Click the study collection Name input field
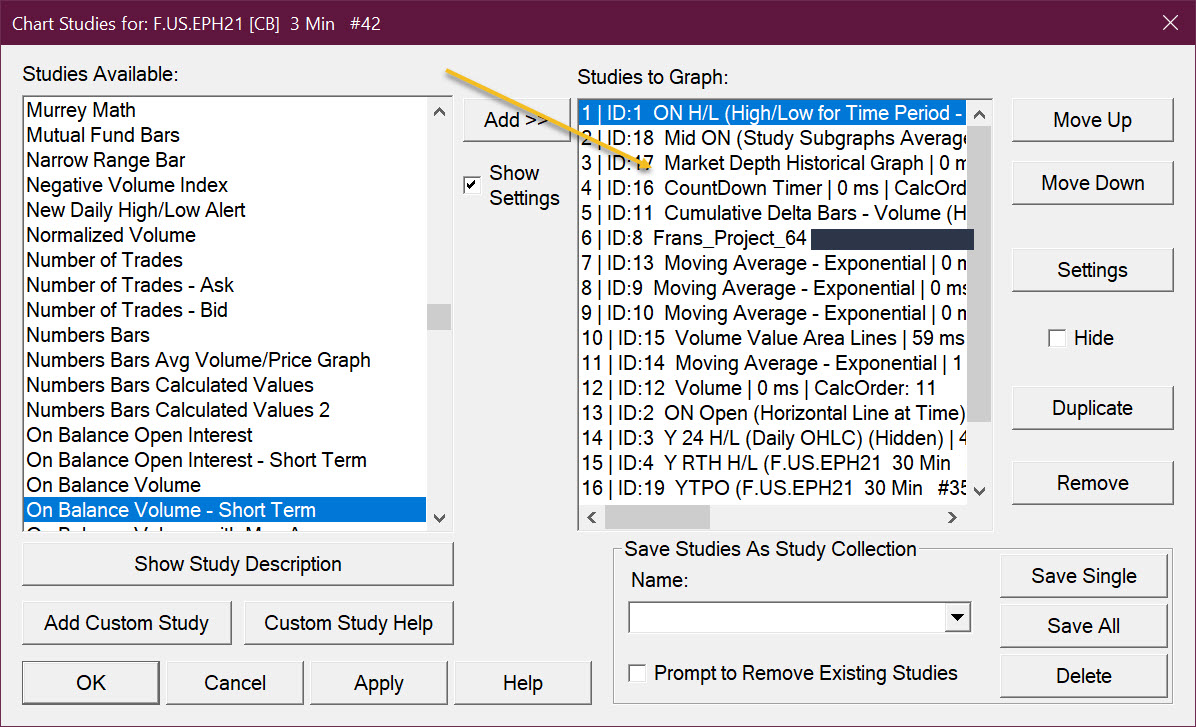 point(786,617)
